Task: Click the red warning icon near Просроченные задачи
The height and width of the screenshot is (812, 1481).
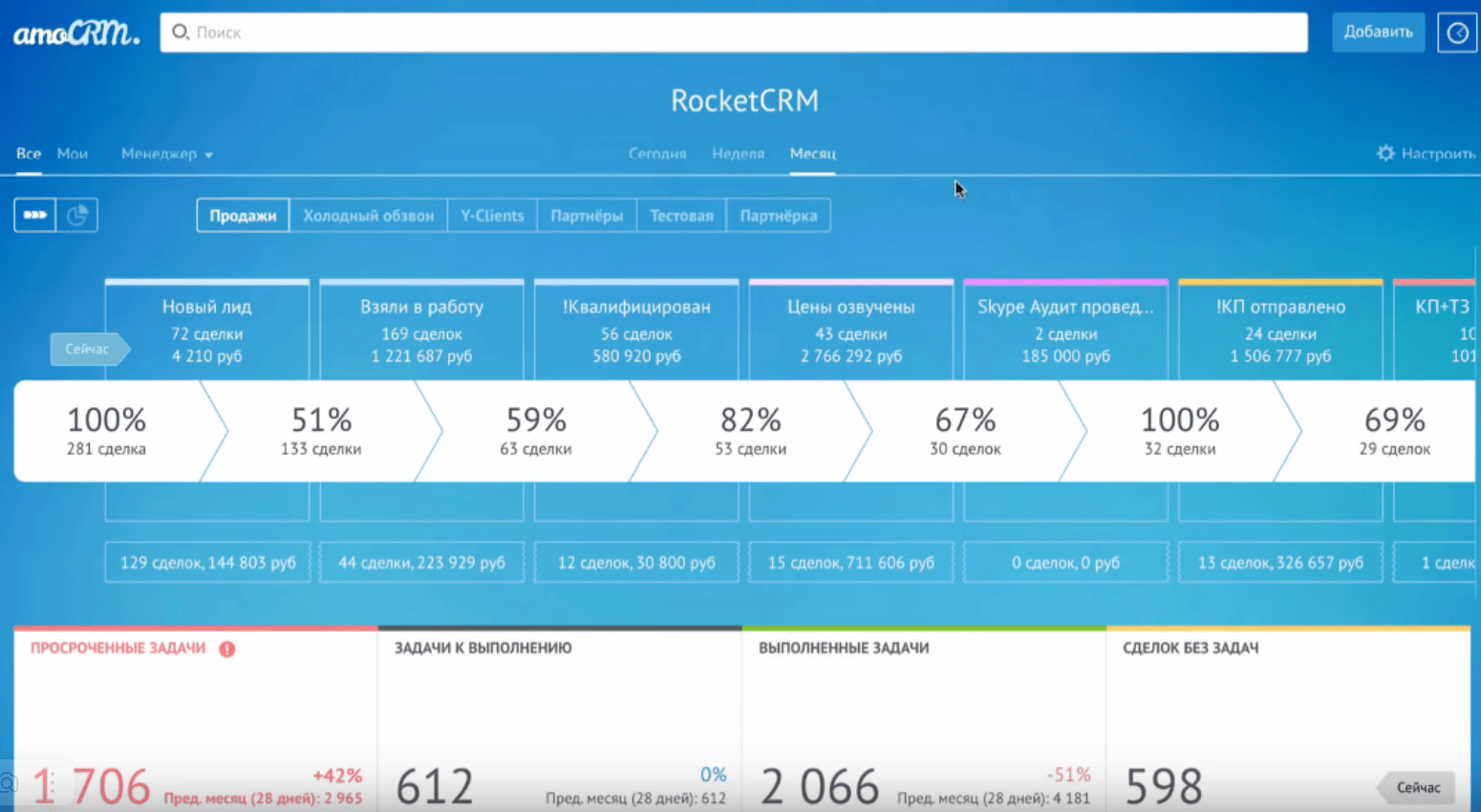Action: pyautogui.click(x=226, y=648)
